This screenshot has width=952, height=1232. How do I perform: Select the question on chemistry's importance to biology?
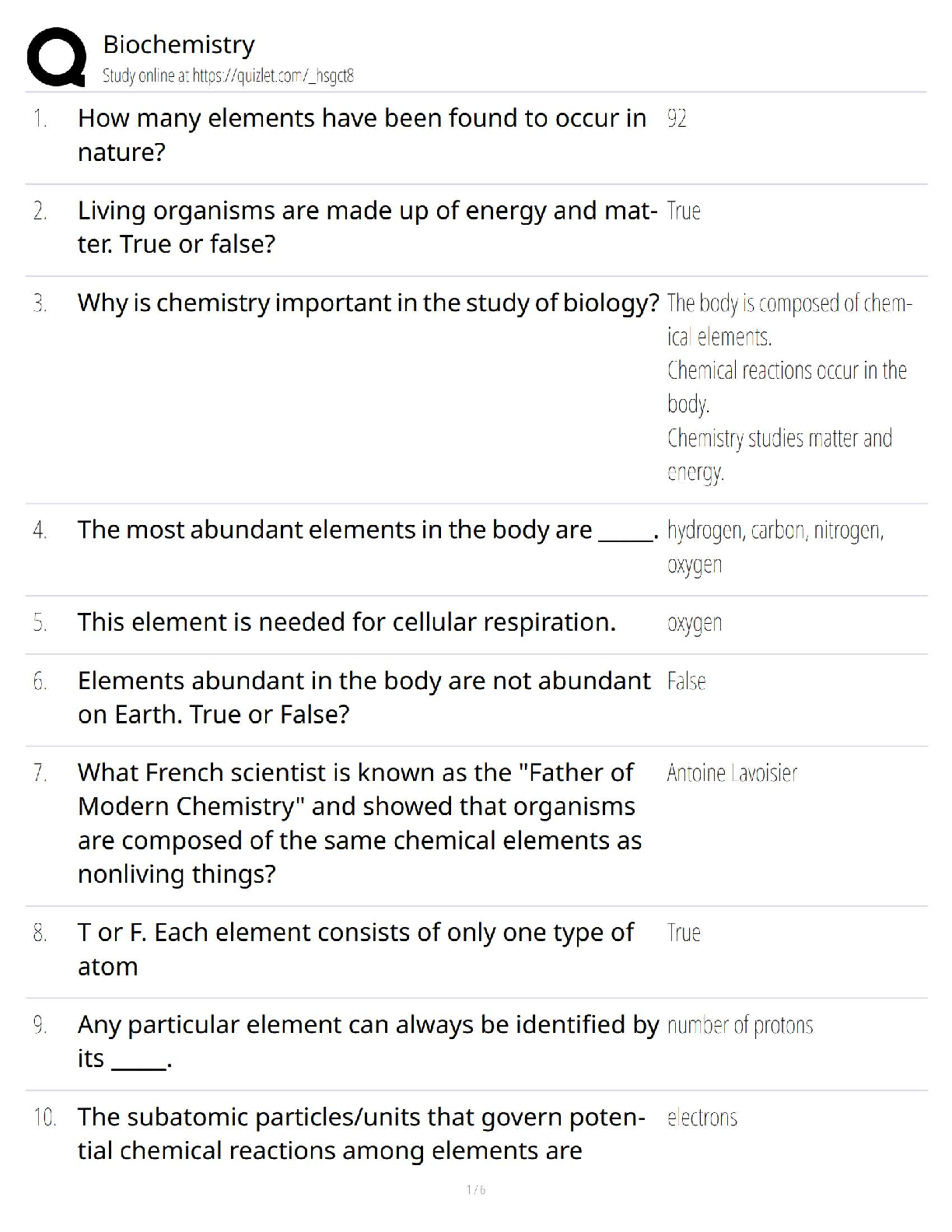tap(369, 303)
